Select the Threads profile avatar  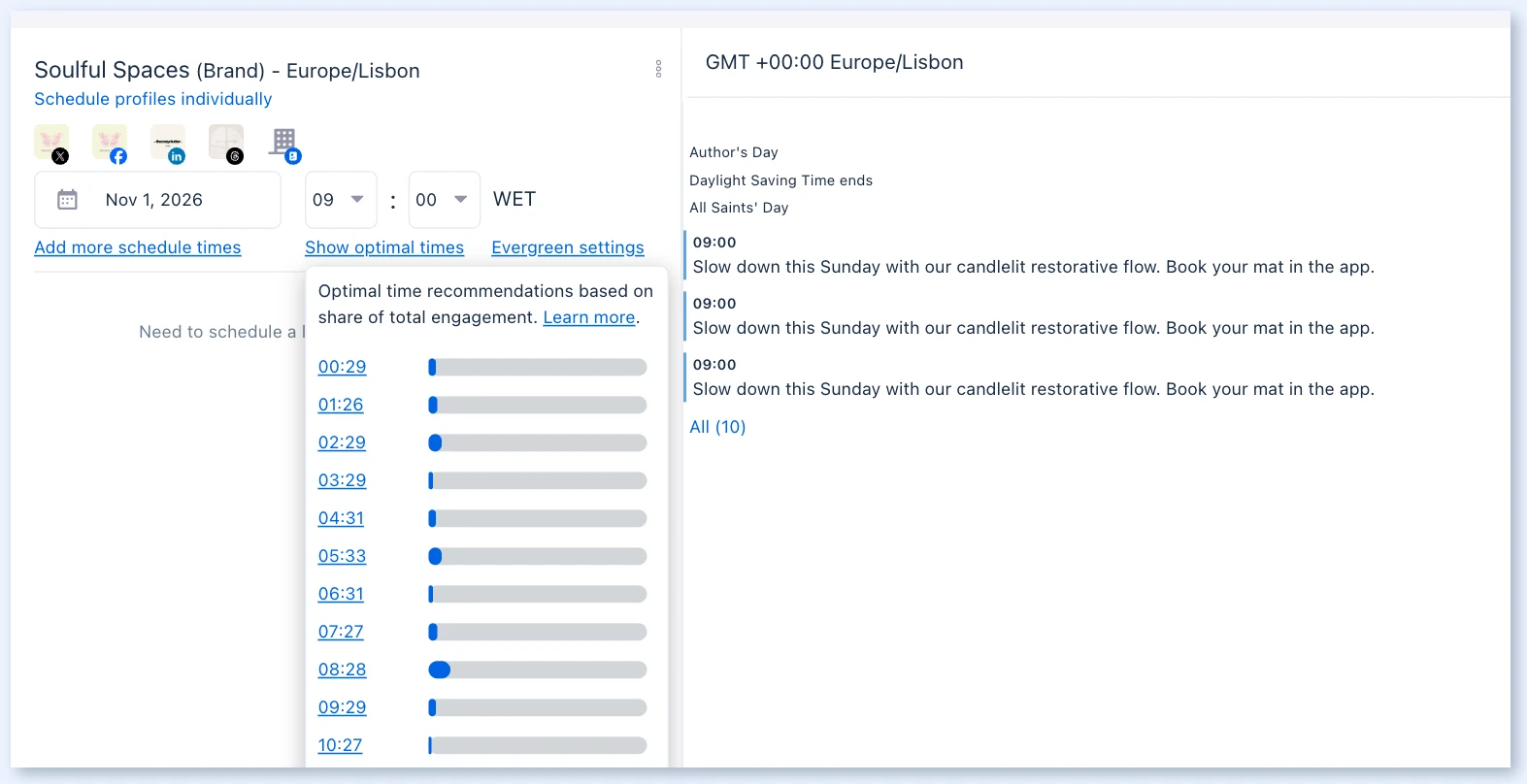pos(226,144)
